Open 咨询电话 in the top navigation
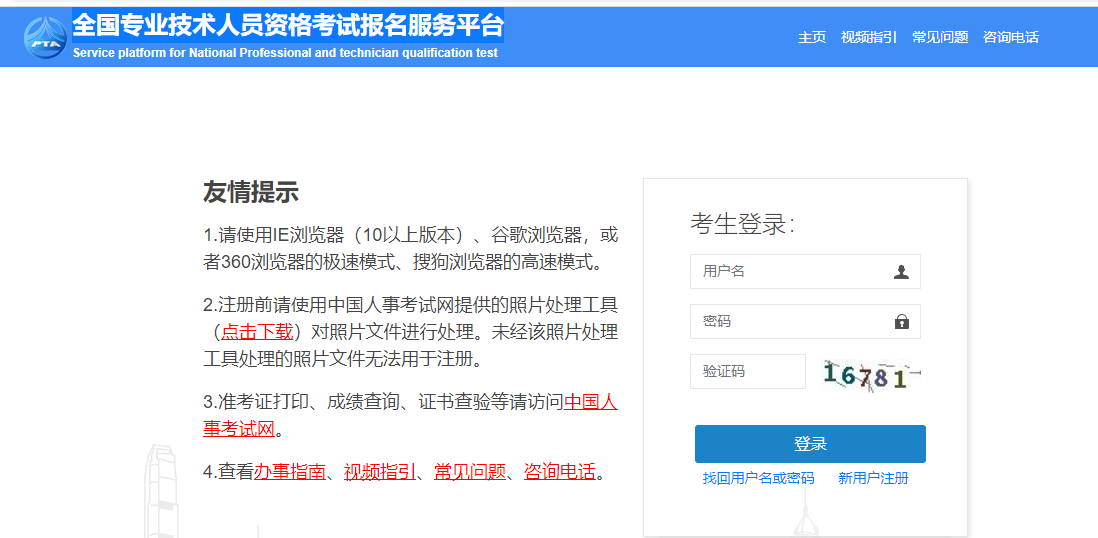This screenshot has height=538, width=1098. coord(1010,38)
